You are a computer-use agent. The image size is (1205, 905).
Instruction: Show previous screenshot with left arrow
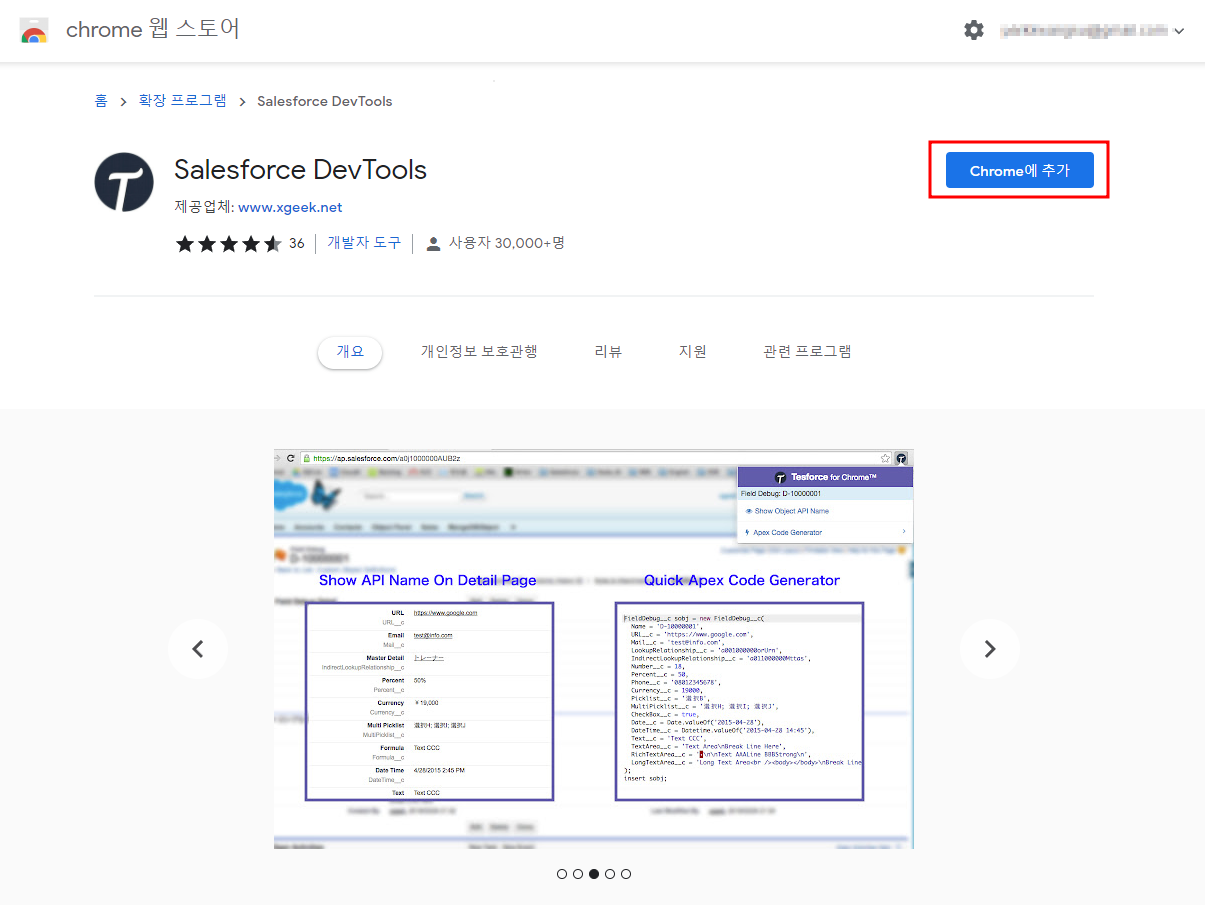click(198, 649)
